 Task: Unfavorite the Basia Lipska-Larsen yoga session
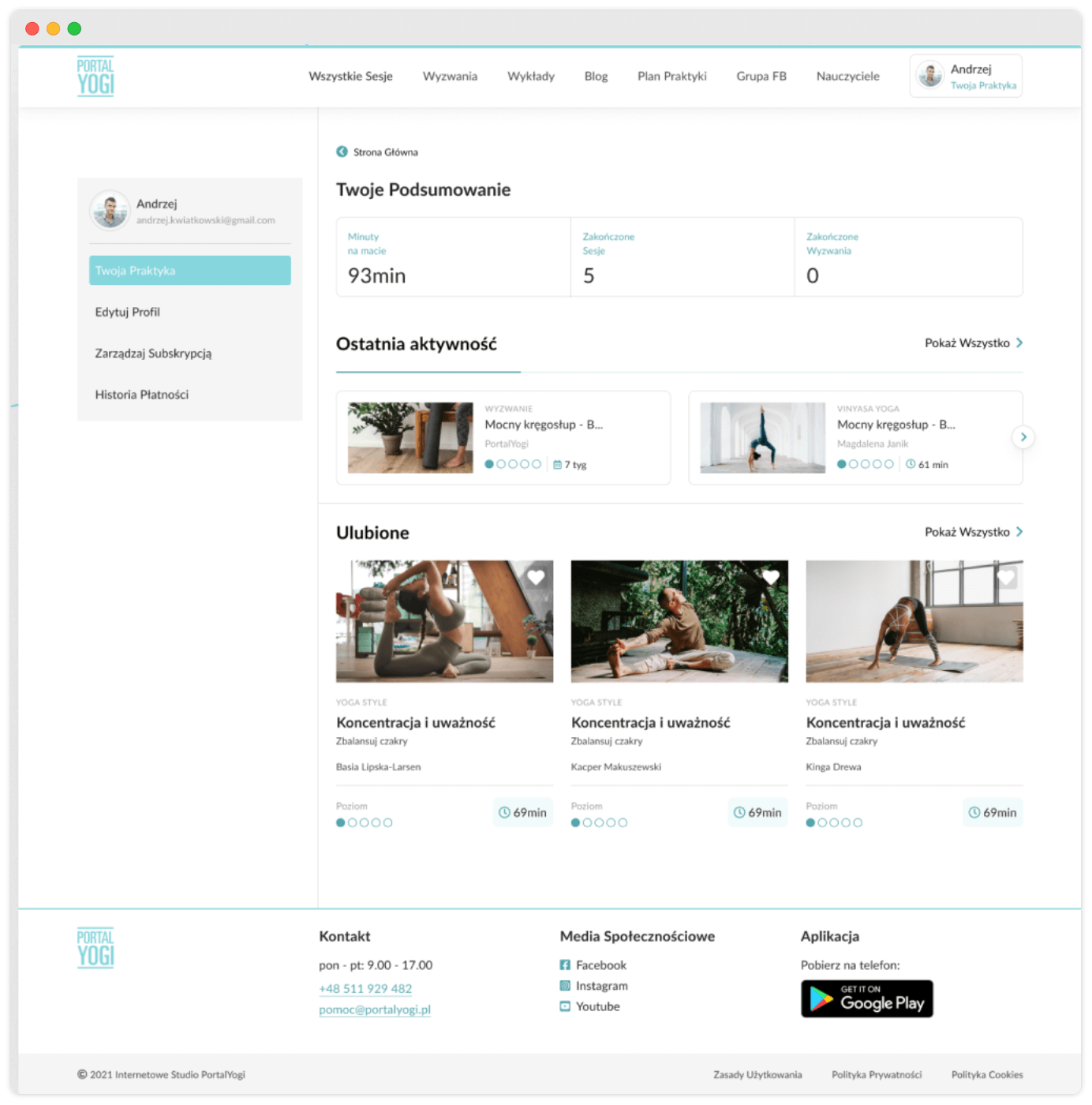pyautogui.click(x=536, y=577)
